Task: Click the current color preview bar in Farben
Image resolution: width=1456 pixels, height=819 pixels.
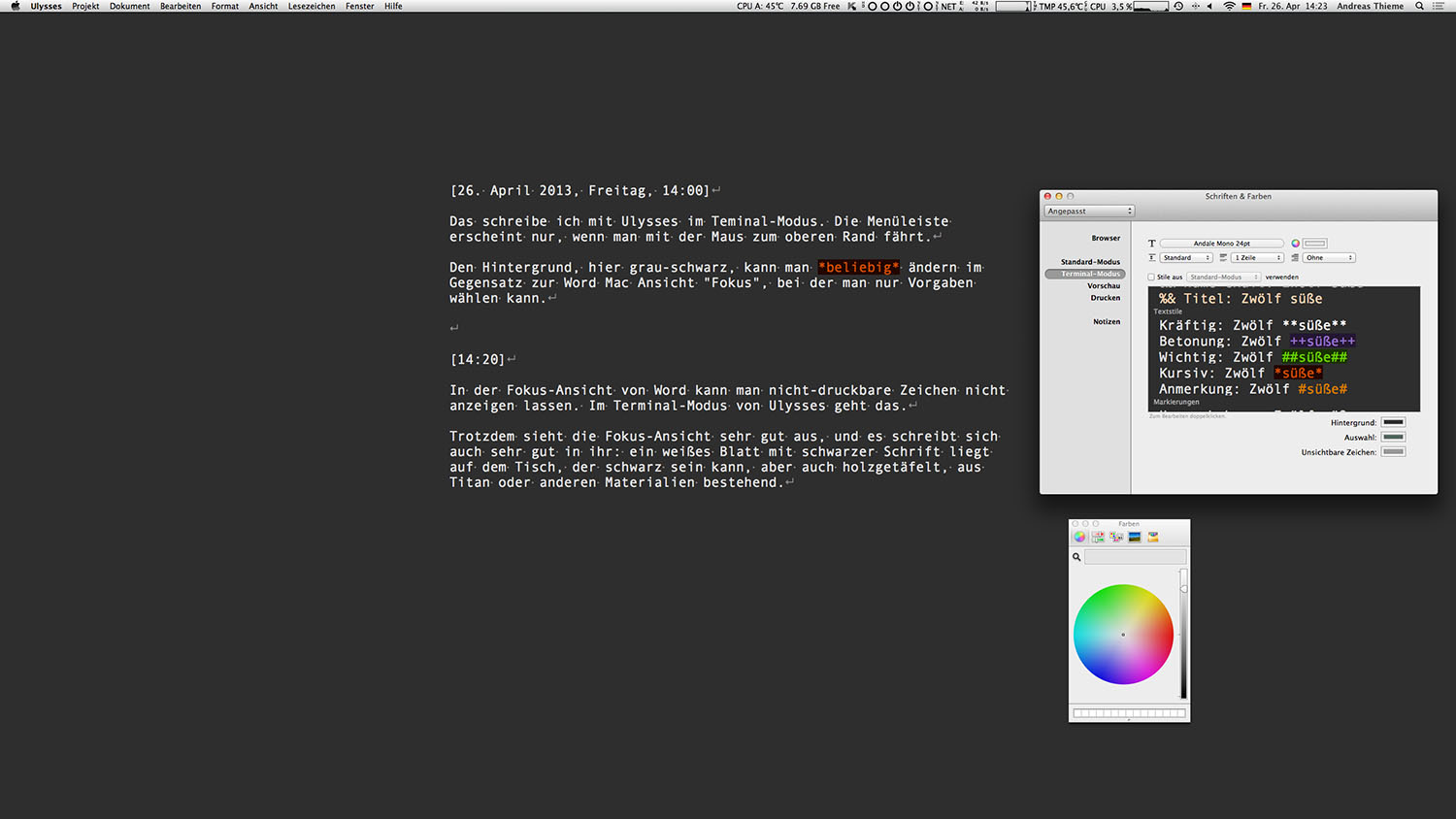Action: point(1135,557)
